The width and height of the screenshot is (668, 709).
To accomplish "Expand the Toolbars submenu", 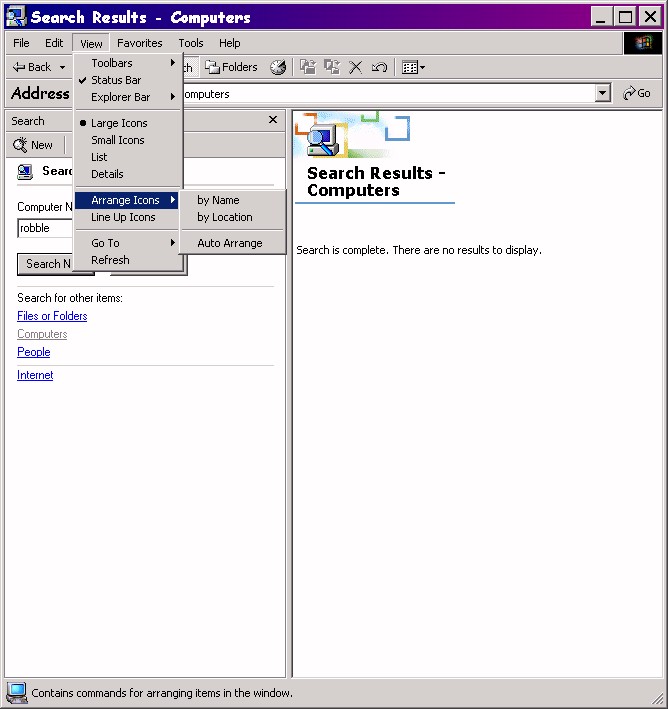I will tap(128, 63).
